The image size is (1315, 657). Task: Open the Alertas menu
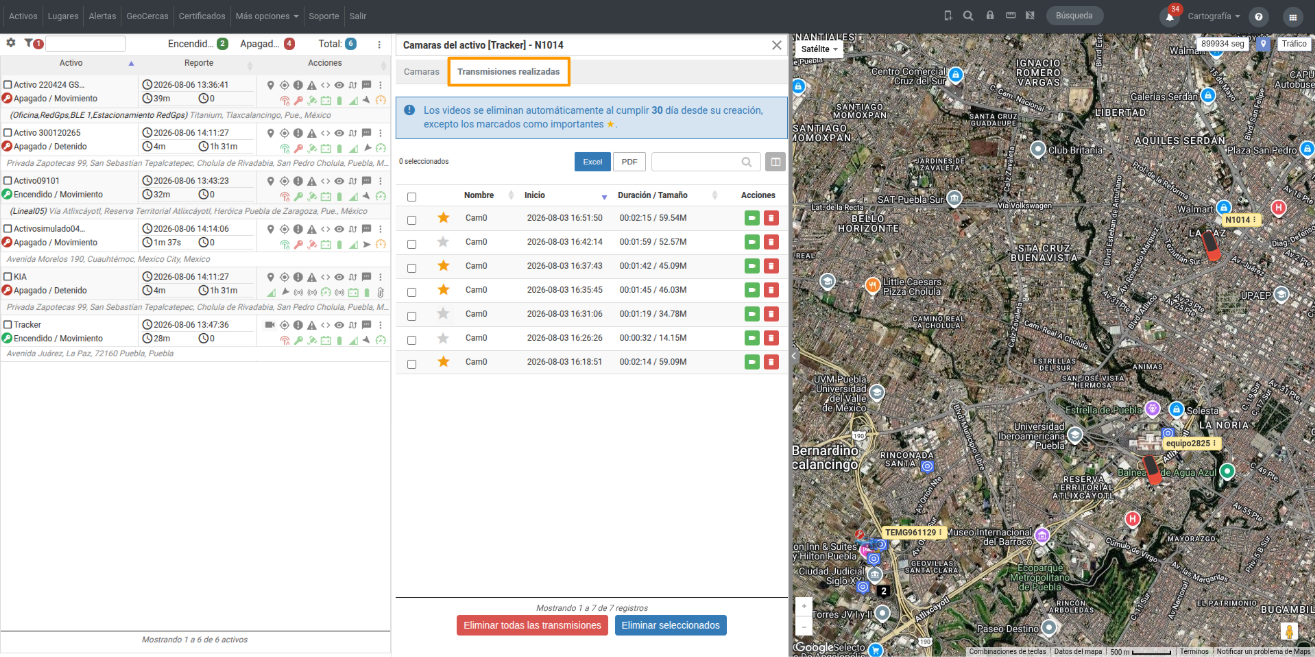(102, 16)
